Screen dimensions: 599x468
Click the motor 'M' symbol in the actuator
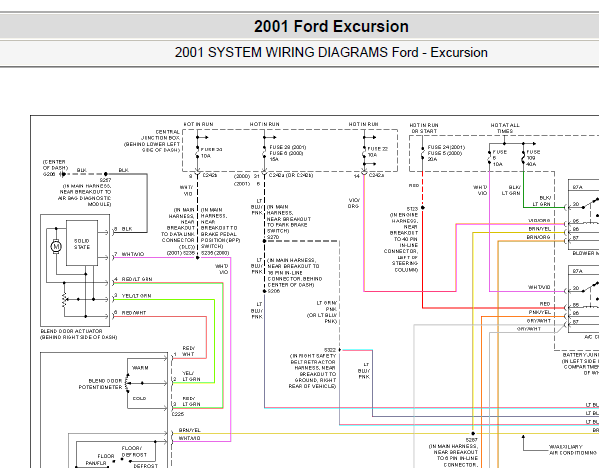(x=56, y=246)
